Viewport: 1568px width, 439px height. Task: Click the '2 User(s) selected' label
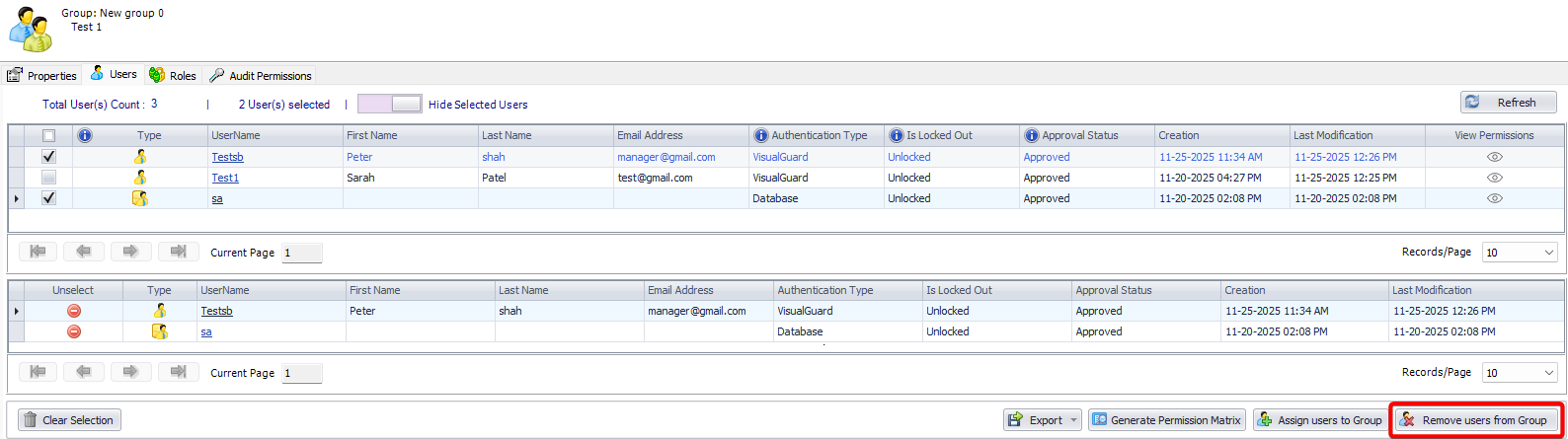[284, 105]
